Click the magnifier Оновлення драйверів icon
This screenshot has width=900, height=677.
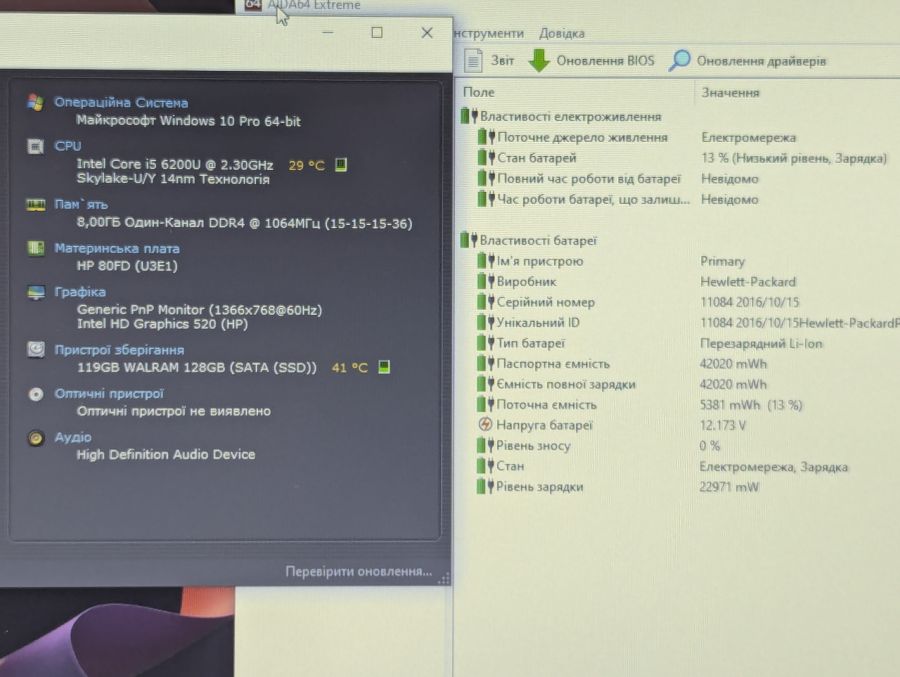coord(679,60)
